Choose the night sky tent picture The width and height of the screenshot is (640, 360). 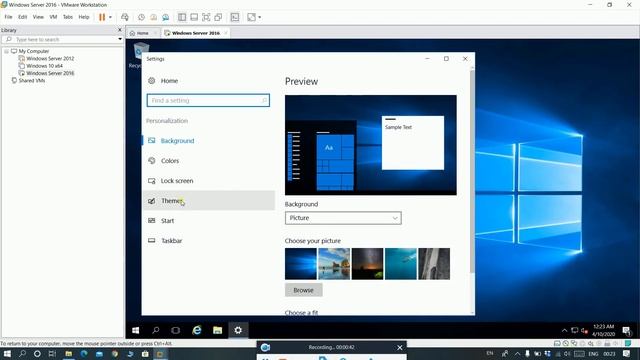click(x=367, y=264)
